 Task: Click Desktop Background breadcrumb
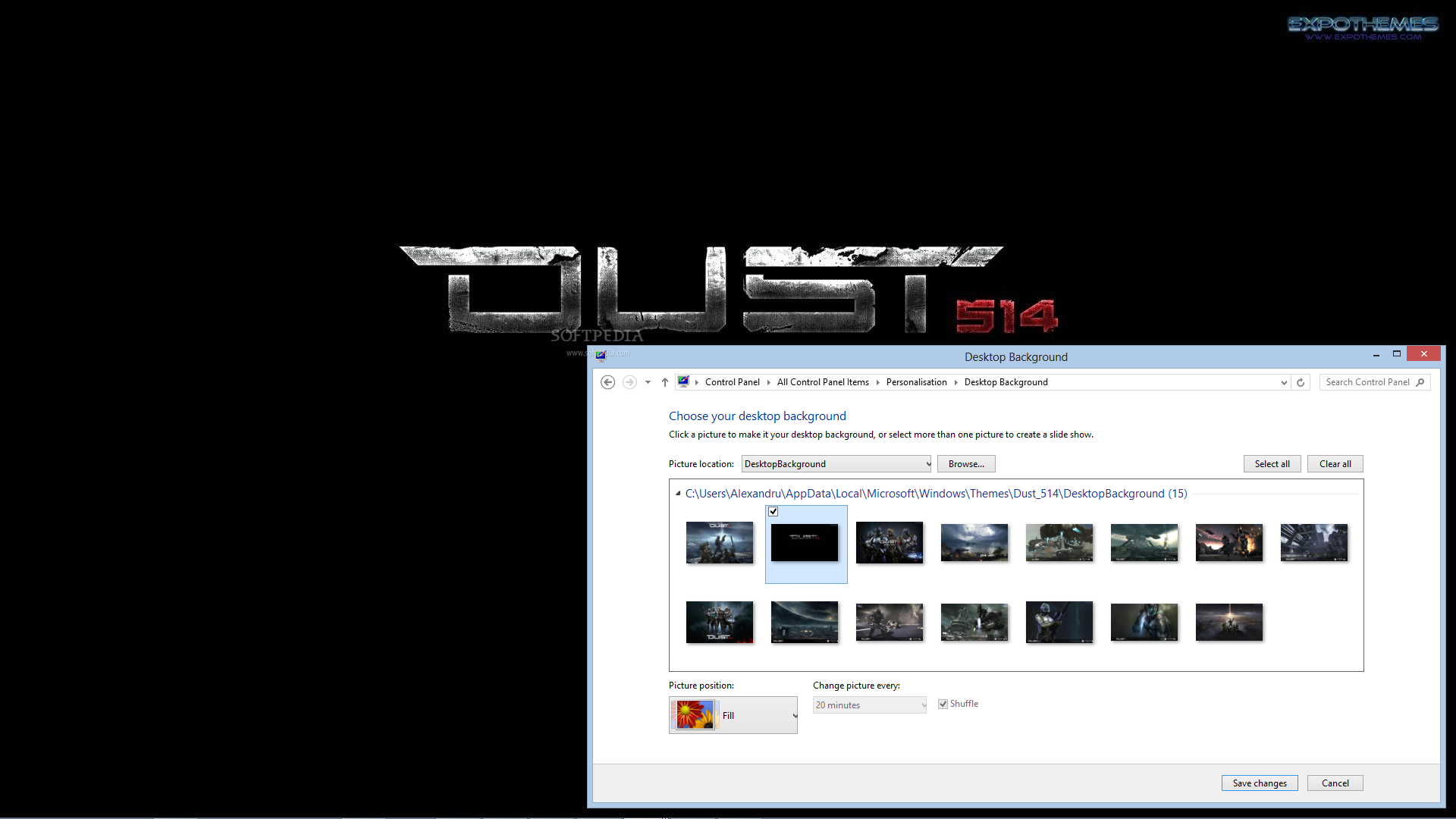[1006, 382]
